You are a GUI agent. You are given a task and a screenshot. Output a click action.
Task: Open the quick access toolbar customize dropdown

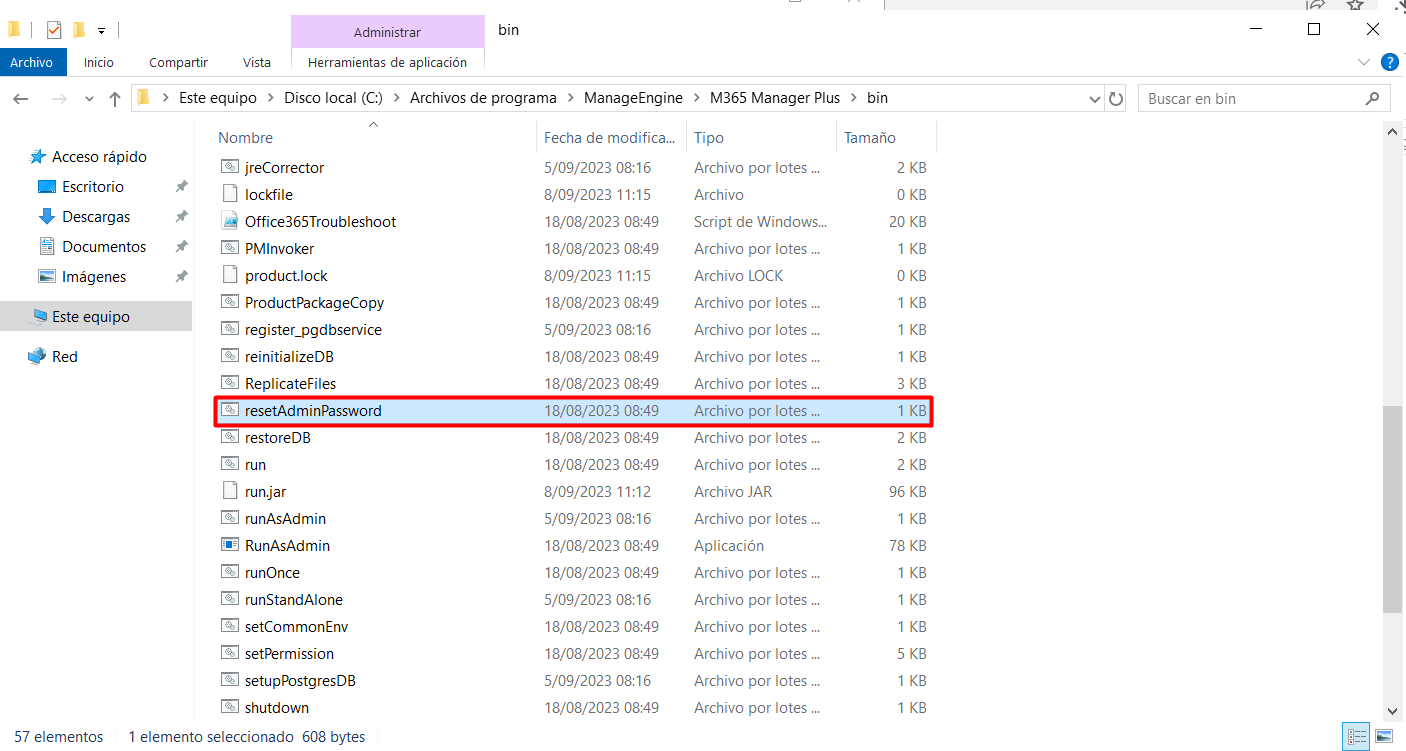101,31
